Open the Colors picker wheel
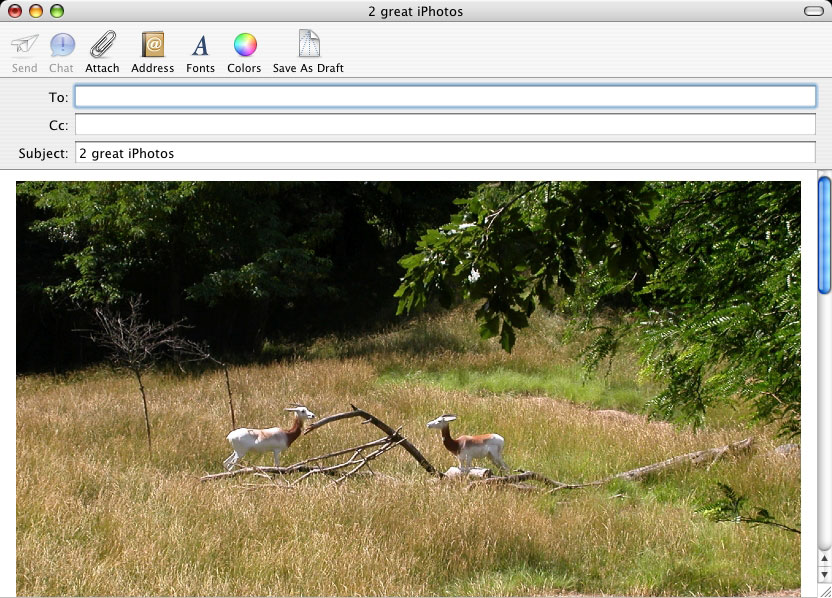The image size is (832, 598). coord(244,46)
